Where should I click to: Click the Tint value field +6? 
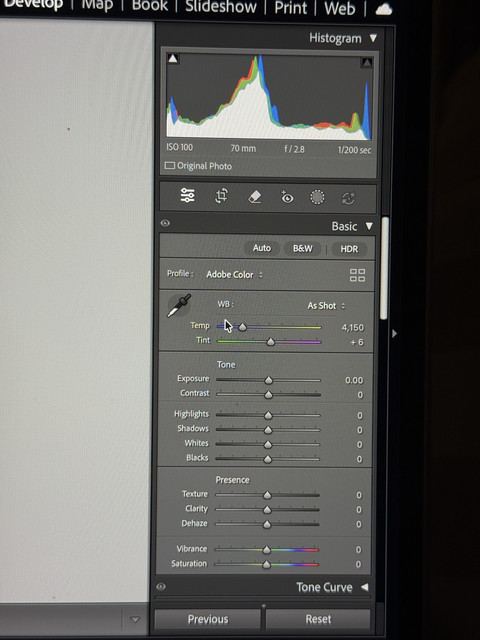(357, 342)
